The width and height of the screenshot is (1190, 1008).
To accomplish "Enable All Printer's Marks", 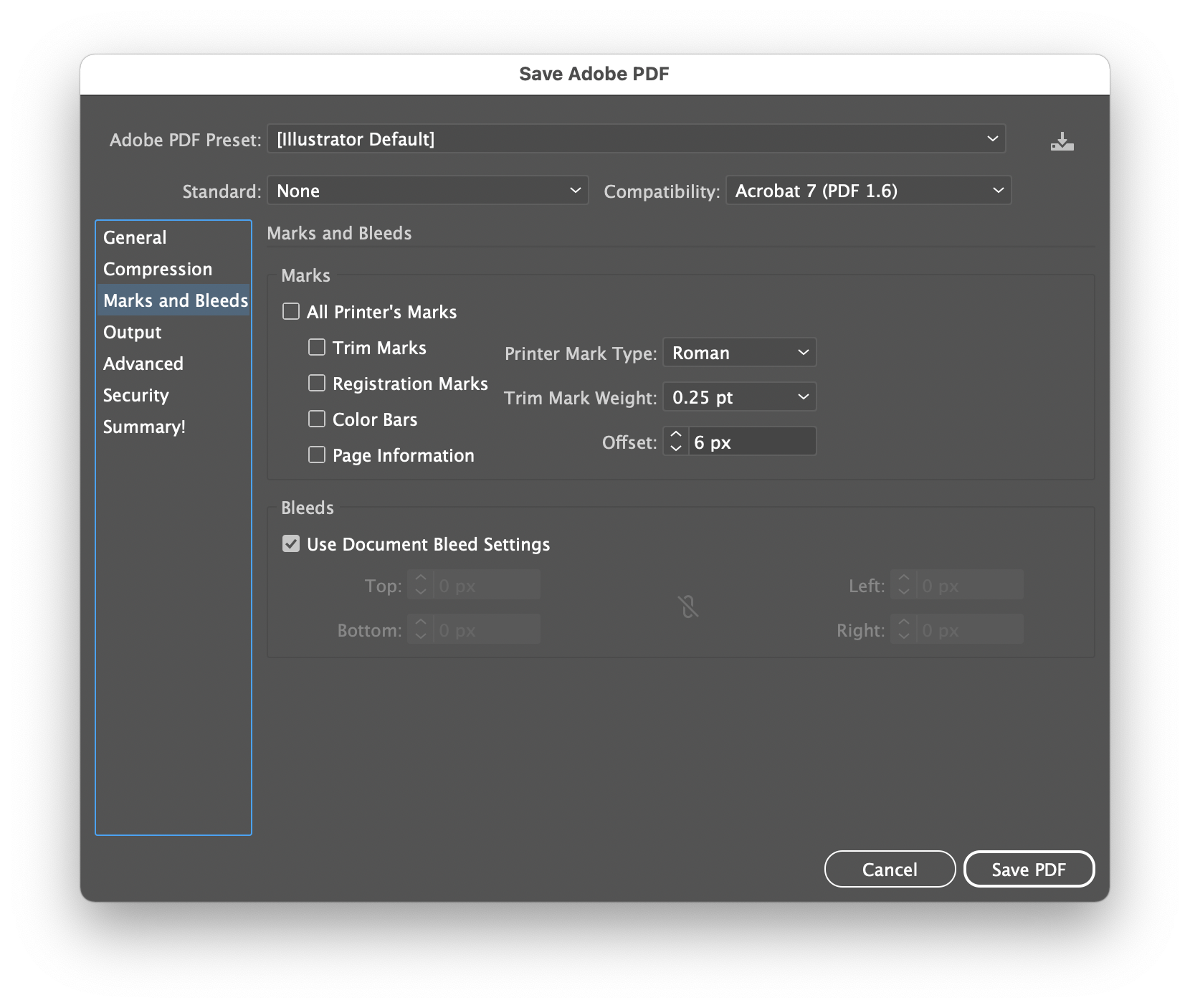I will tap(291, 311).
